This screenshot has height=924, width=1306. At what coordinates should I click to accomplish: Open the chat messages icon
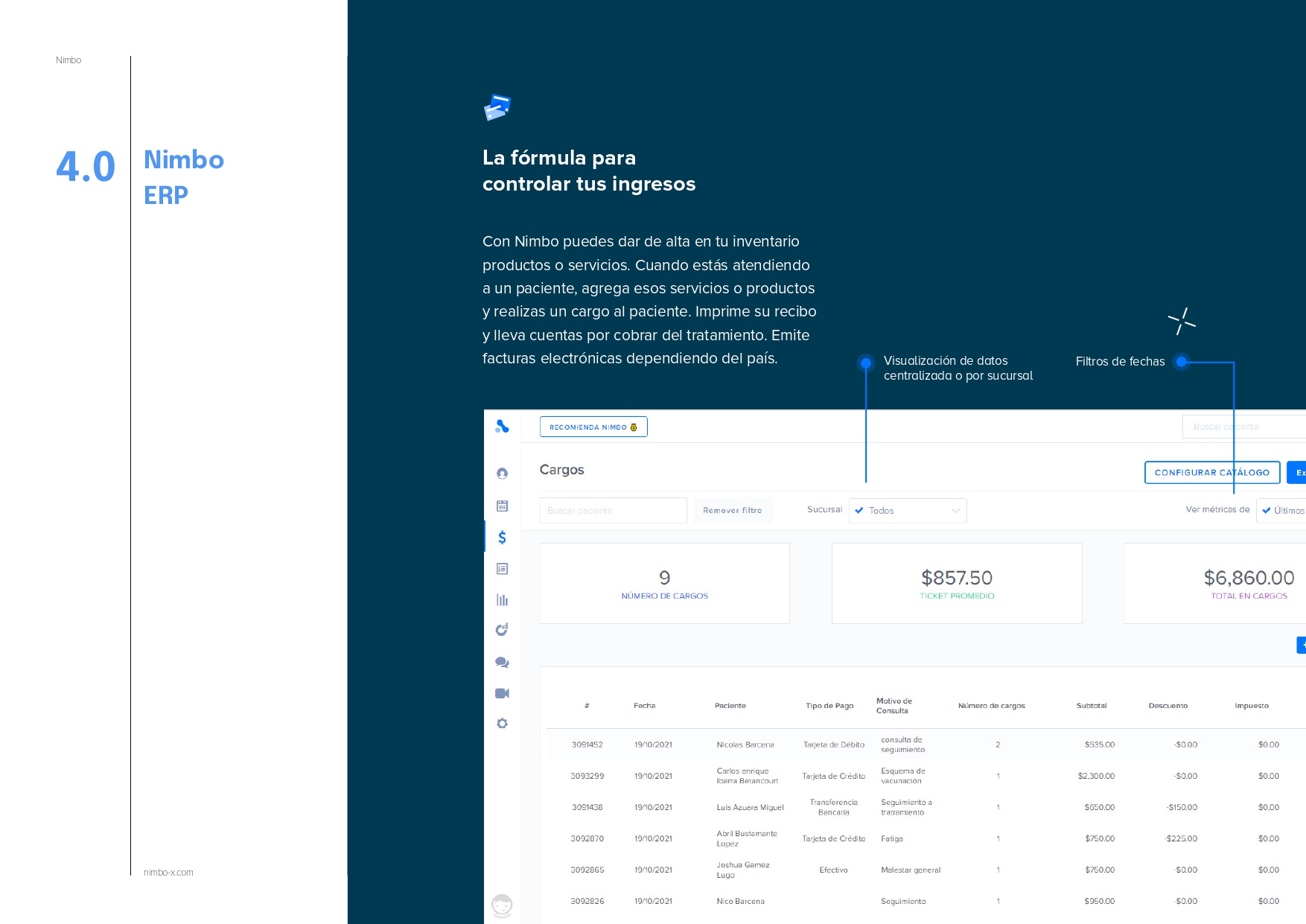(x=503, y=662)
